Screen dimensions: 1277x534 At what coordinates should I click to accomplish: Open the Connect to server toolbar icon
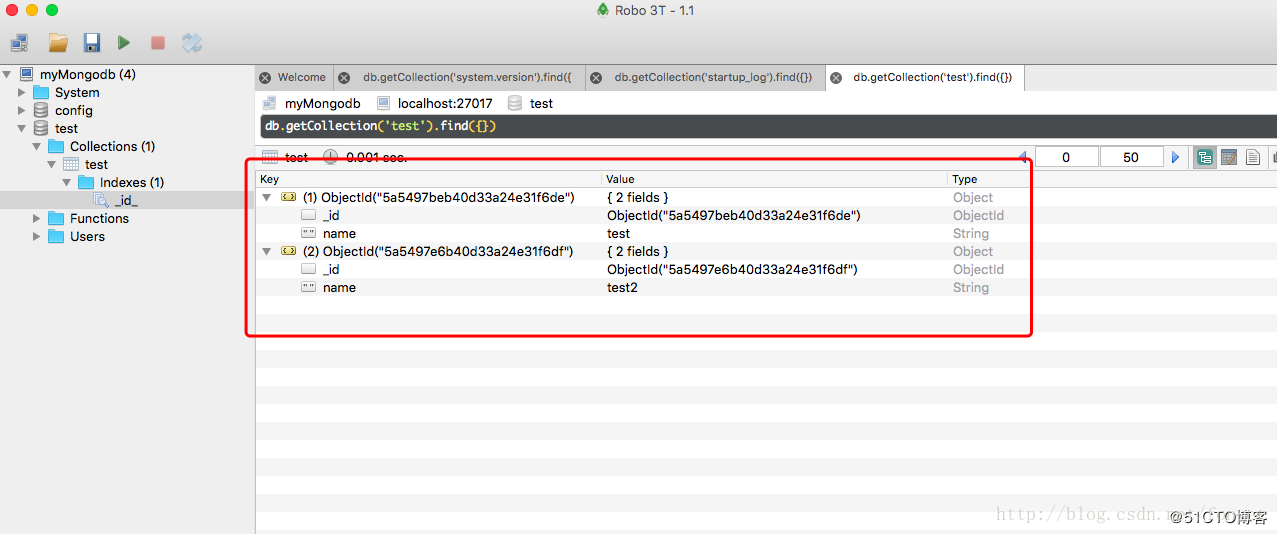click(x=20, y=43)
